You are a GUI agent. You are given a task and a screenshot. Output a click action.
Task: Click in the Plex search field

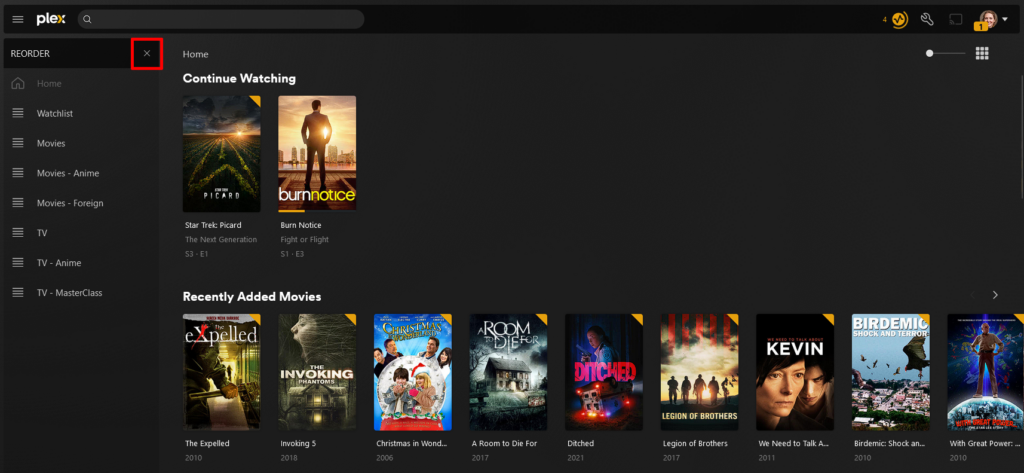221,19
